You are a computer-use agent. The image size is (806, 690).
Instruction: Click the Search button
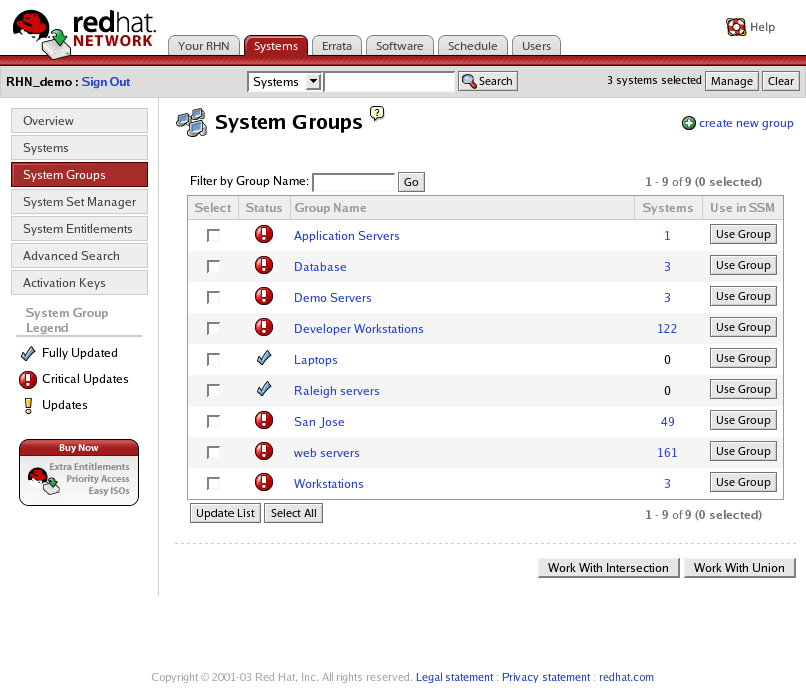pyautogui.click(x=487, y=81)
